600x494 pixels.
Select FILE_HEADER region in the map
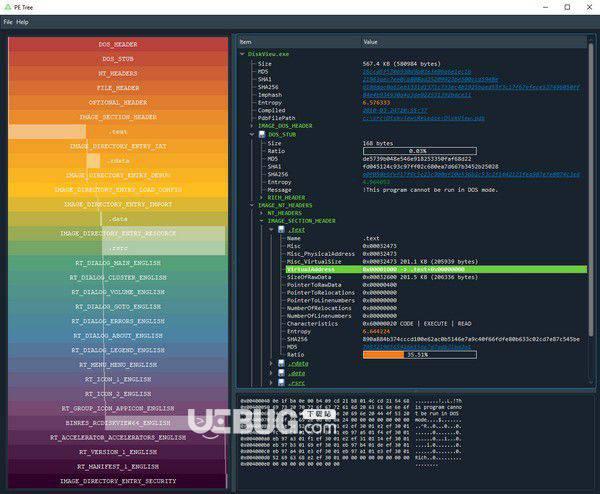click(118, 88)
